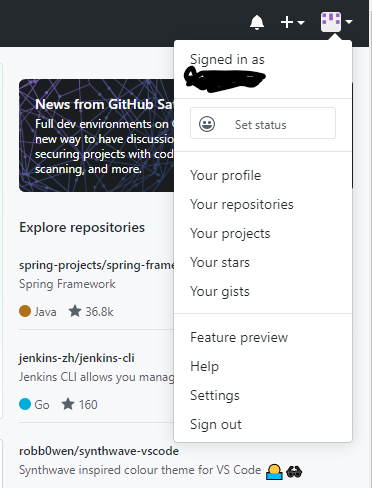
Task: Click the 36.8k star count
Action: tap(99, 312)
